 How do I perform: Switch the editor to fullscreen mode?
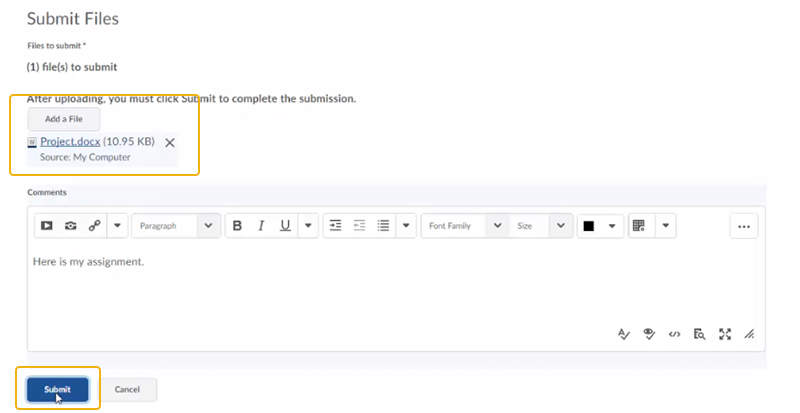coord(725,334)
